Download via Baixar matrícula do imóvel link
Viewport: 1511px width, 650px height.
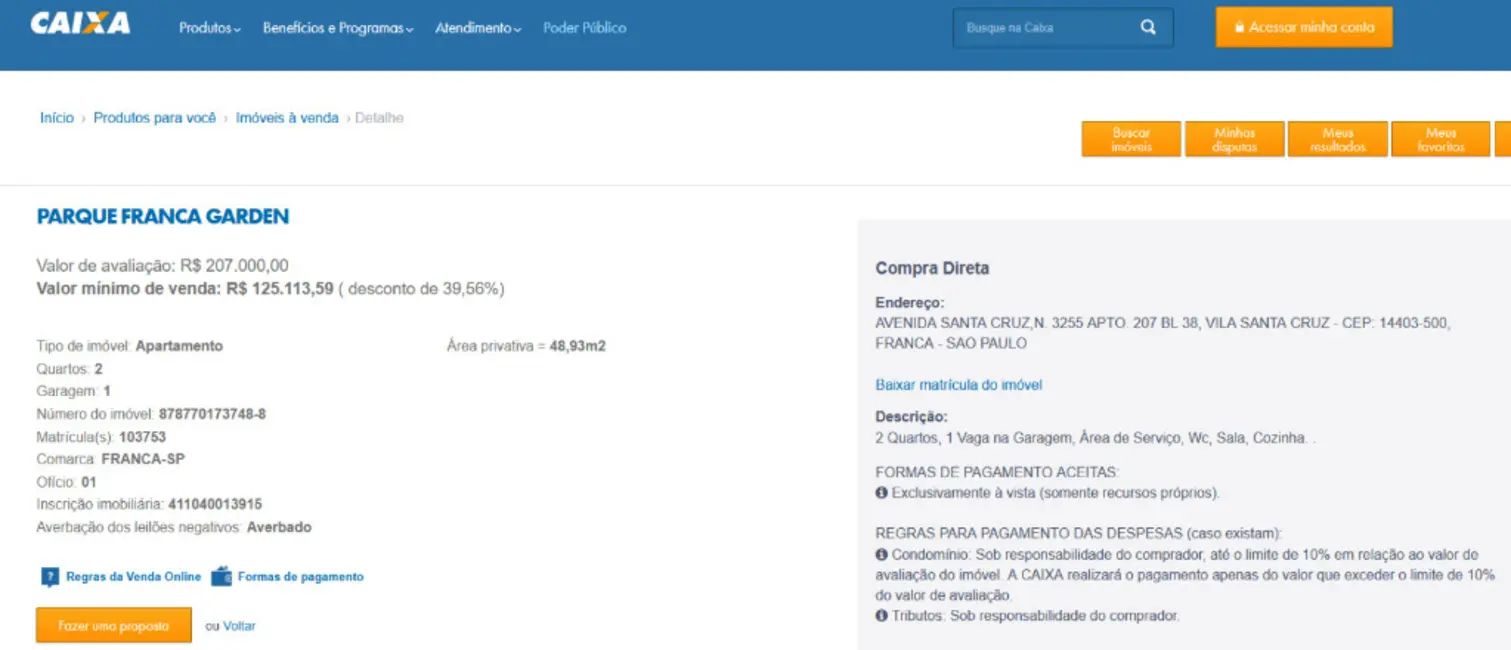point(958,385)
